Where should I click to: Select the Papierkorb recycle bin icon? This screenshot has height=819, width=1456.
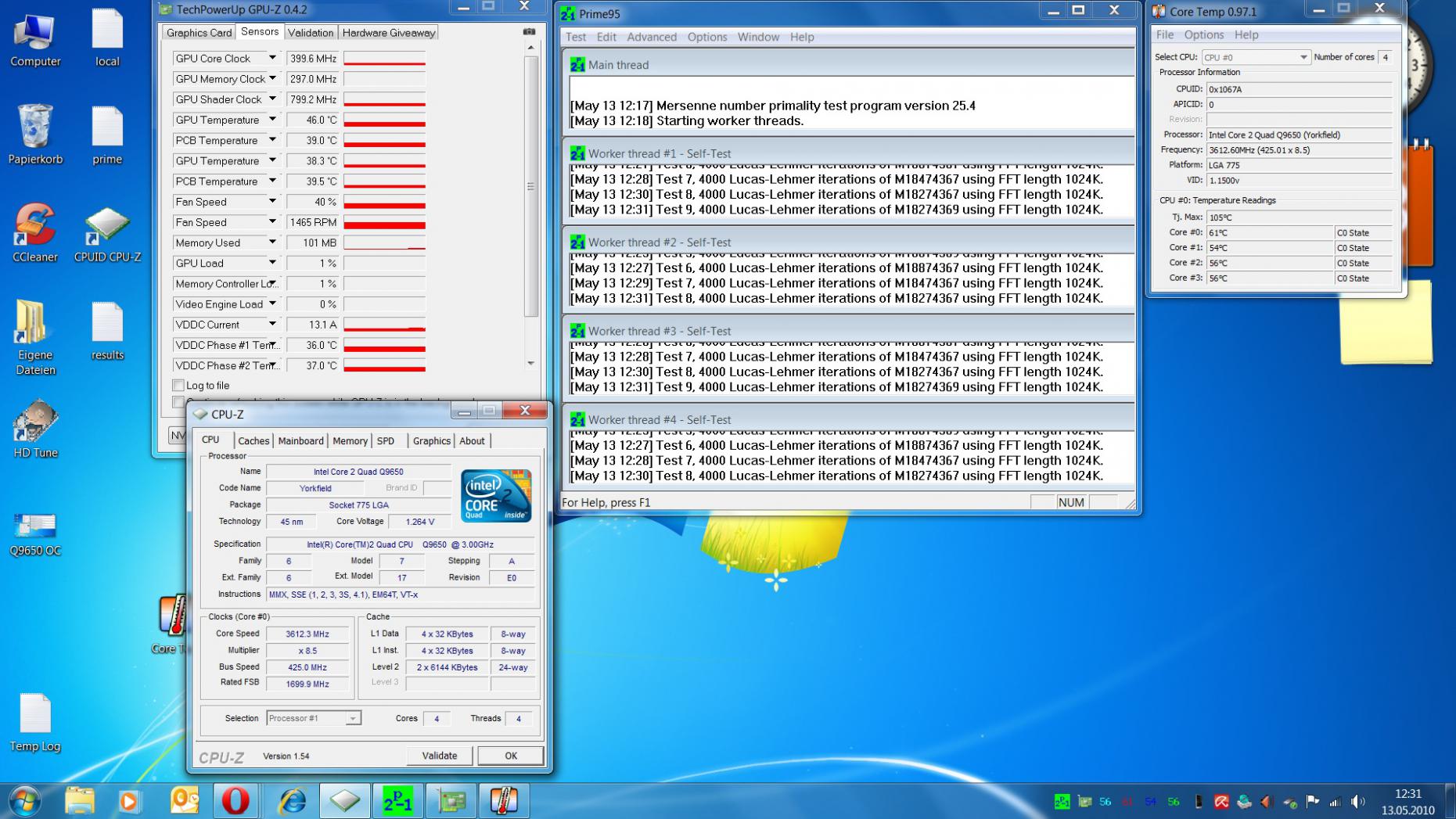click(x=35, y=135)
